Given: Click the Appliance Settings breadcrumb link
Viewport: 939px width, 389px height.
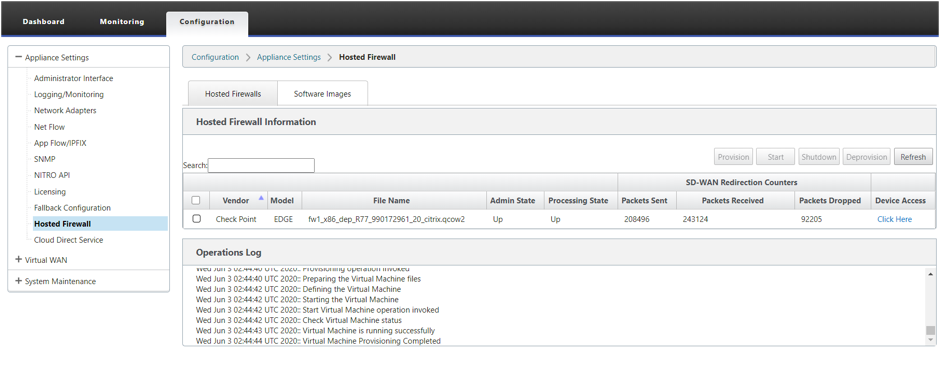Looking at the screenshot, I should [x=289, y=57].
